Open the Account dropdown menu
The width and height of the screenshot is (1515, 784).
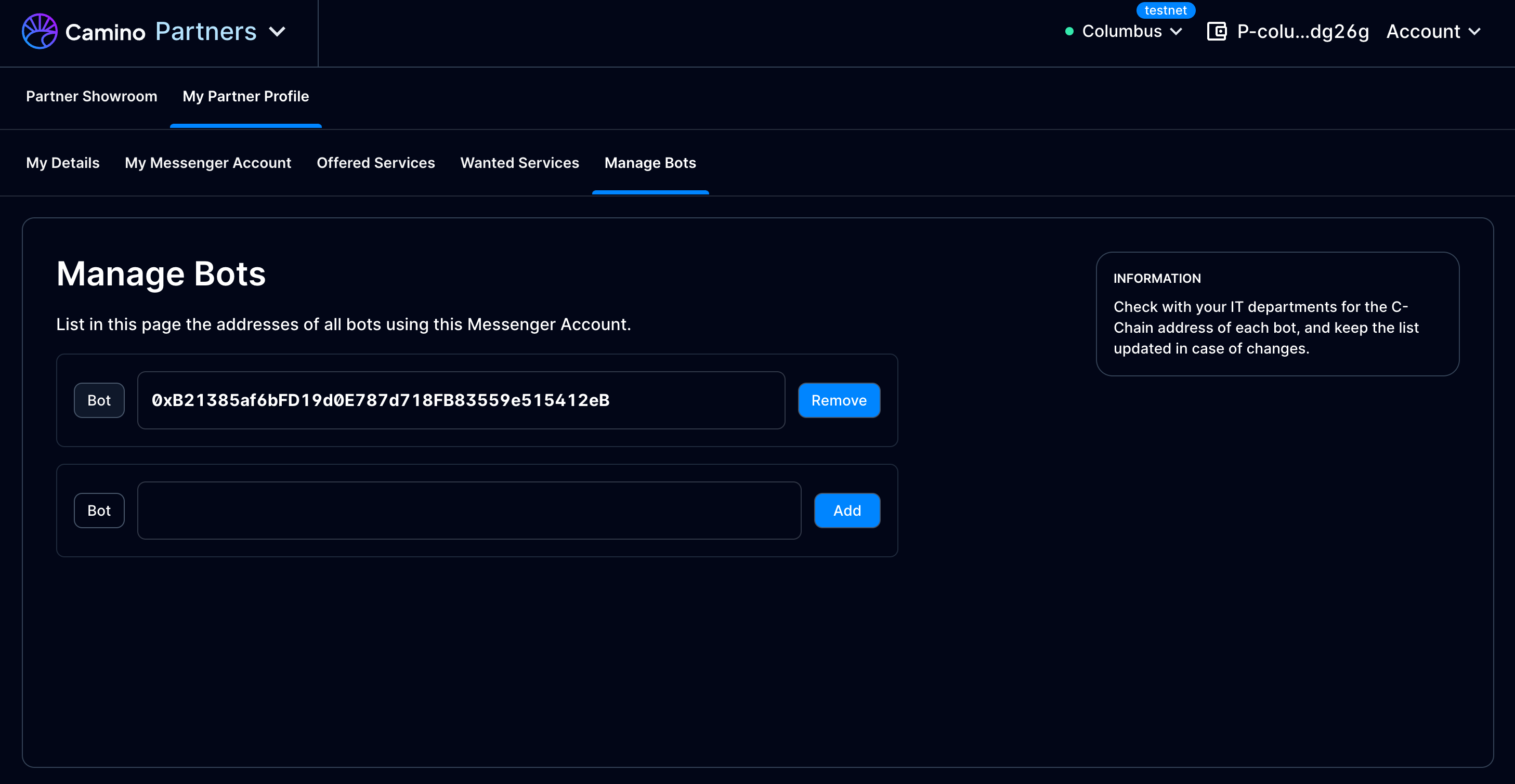coord(1433,32)
